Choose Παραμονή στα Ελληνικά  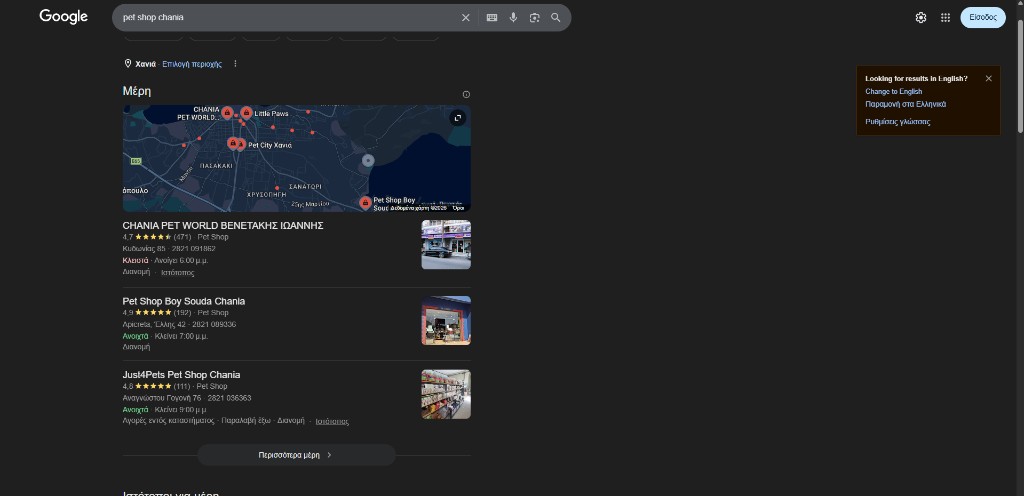906,104
